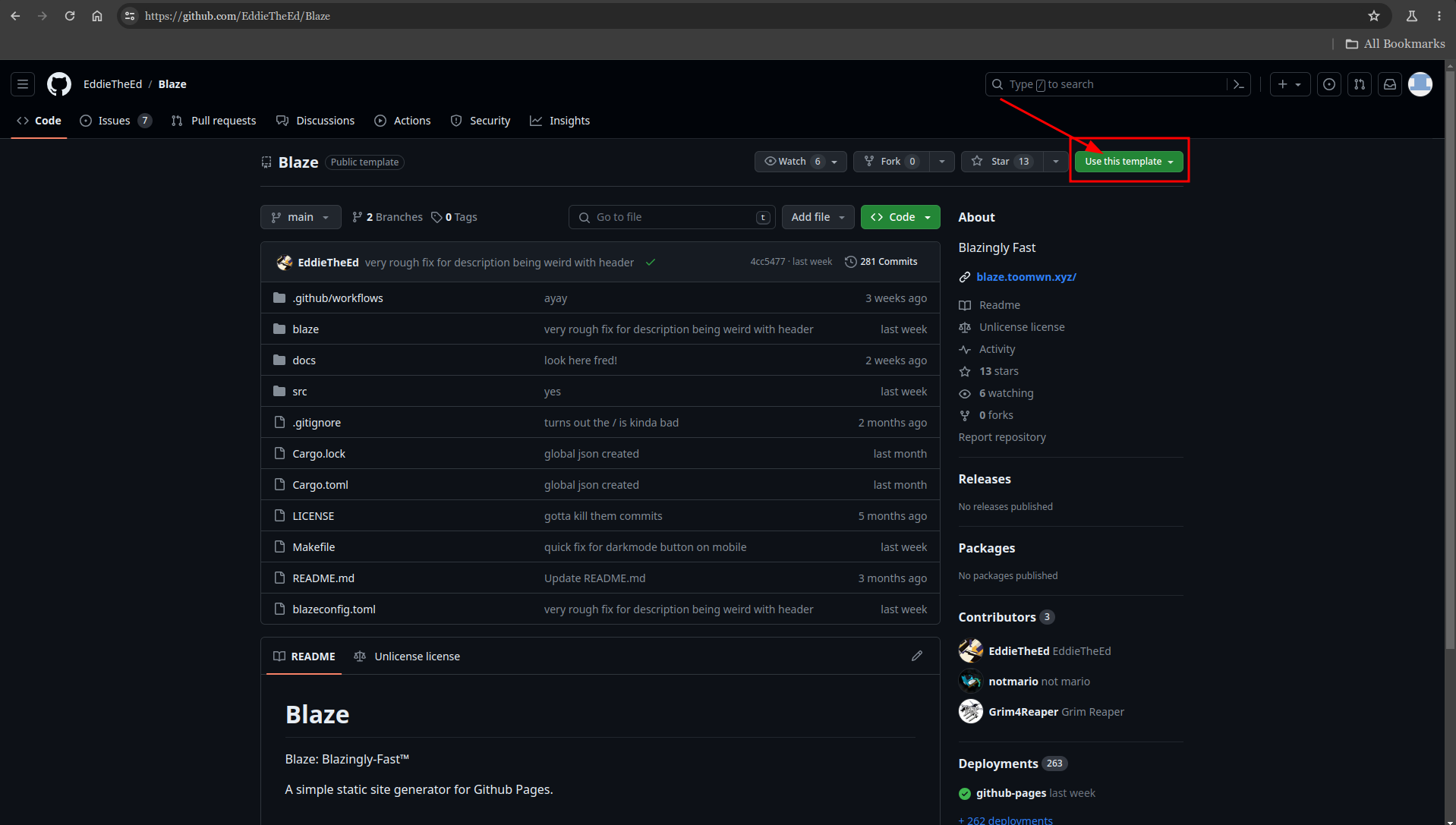This screenshot has height=825, width=1456.
Task: Open the notifications inbox icon
Action: [1389, 84]
